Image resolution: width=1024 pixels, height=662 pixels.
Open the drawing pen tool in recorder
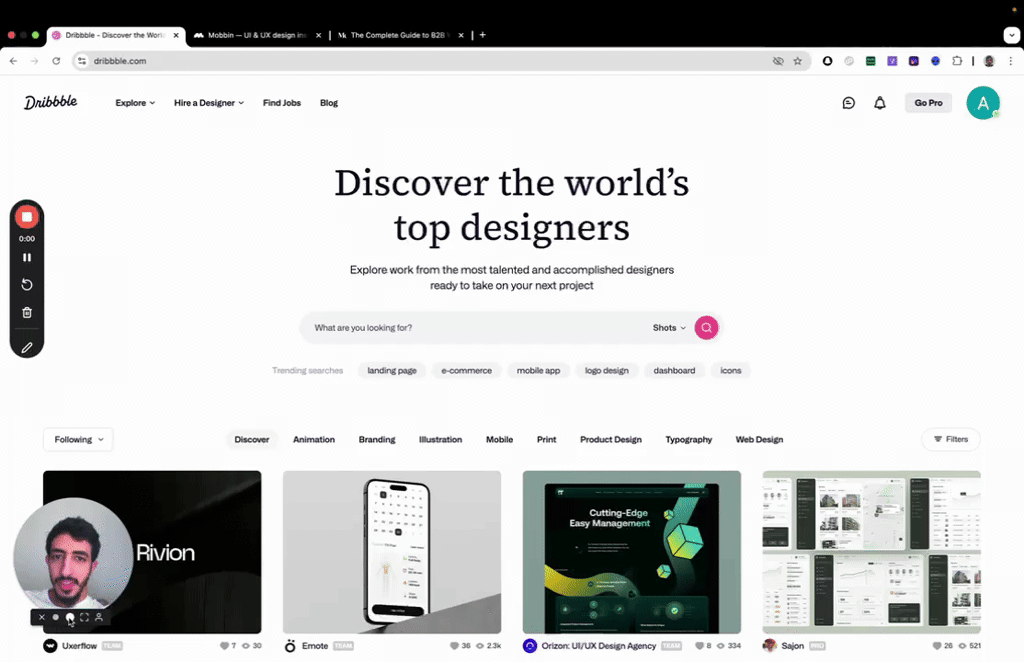pyautogui.click(x=27, y=348)
